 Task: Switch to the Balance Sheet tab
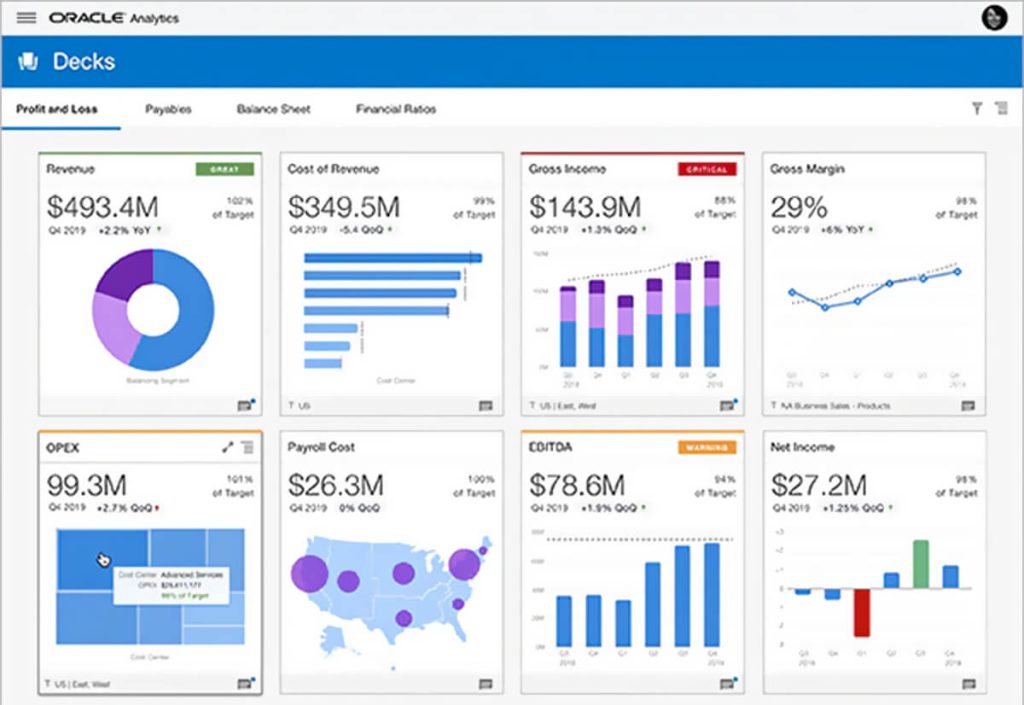pyautogui.click(x=273, y=109)
